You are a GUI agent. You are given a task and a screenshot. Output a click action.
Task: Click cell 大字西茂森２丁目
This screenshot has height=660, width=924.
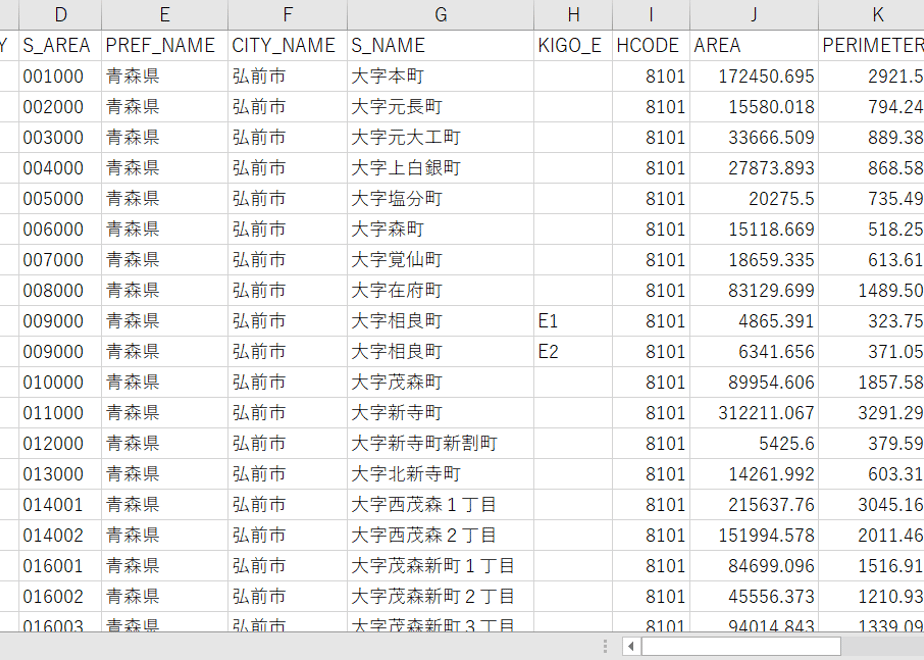pos(440,536)
